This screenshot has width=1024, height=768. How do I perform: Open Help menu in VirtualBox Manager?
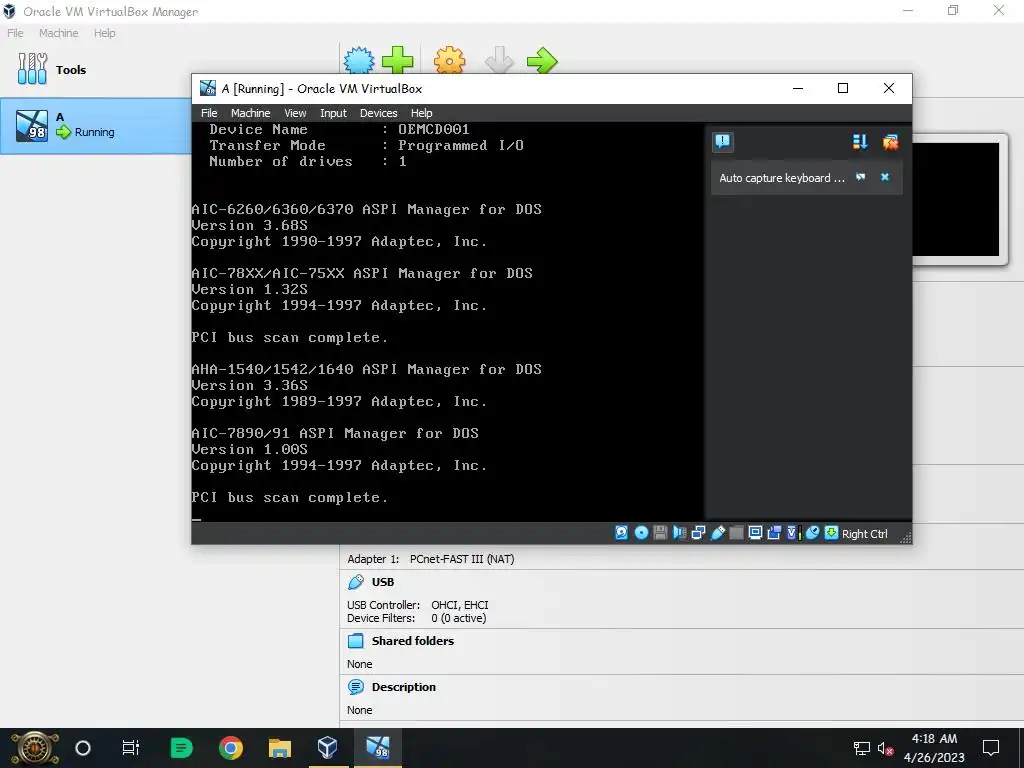[104, 33]
